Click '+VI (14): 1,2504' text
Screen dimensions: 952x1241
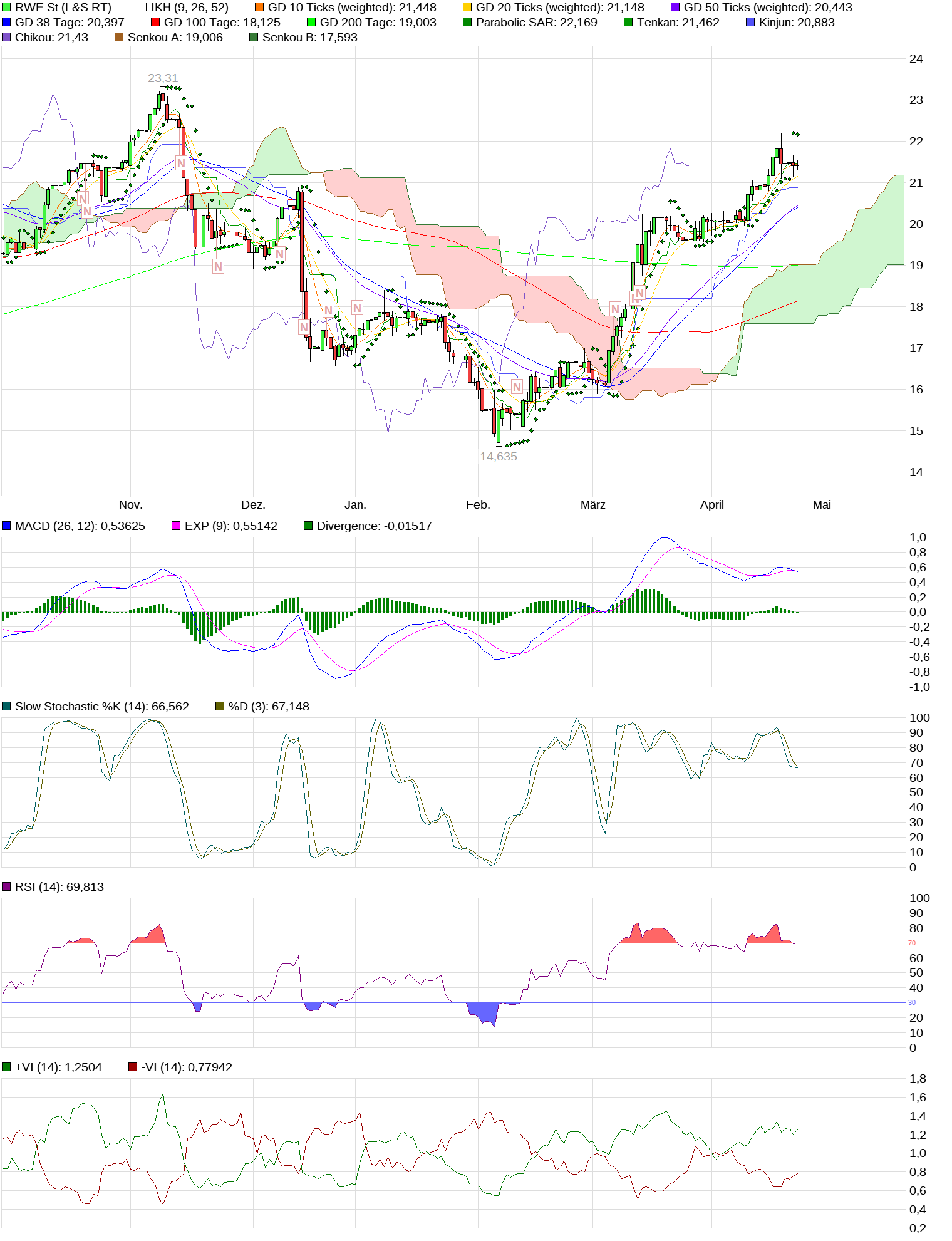[58, 1067]
